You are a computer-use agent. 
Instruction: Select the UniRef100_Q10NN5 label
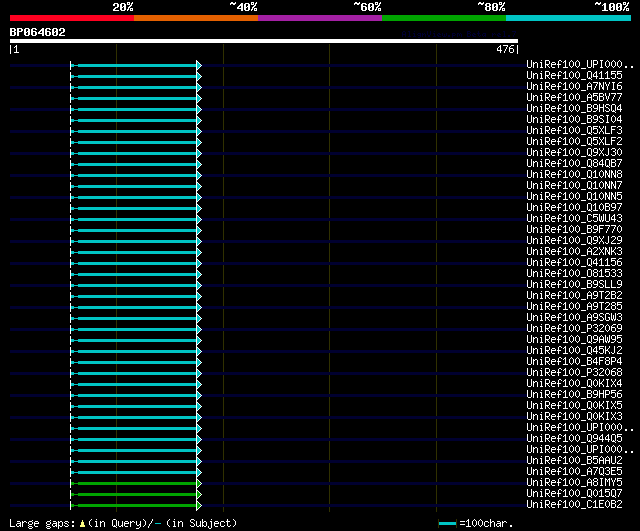point(574,197)
